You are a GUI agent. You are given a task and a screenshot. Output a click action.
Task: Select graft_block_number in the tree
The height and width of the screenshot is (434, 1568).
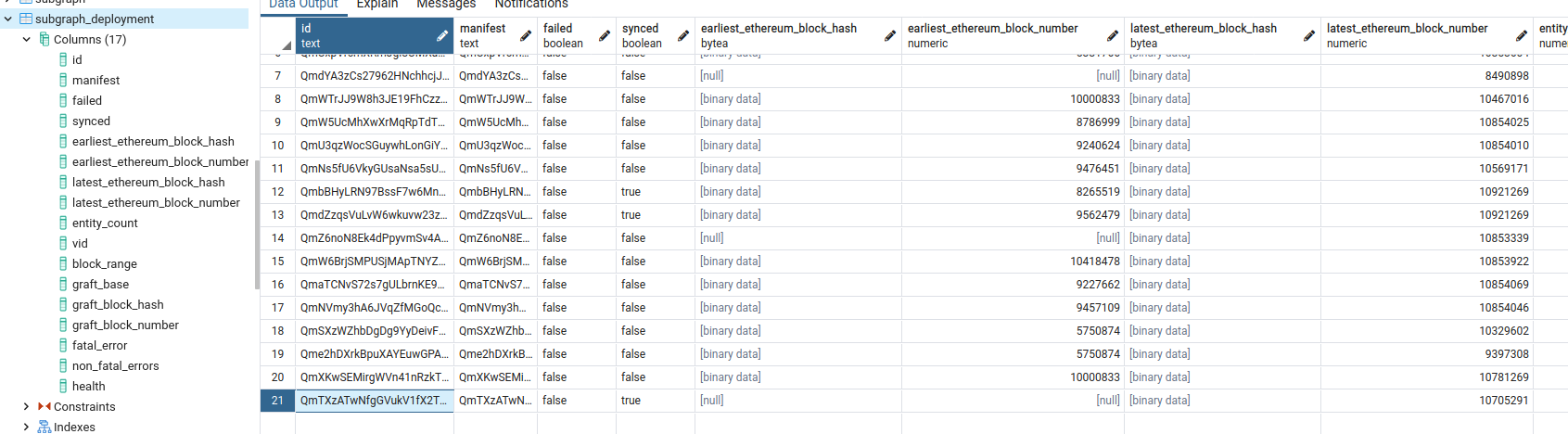(125, 325)
